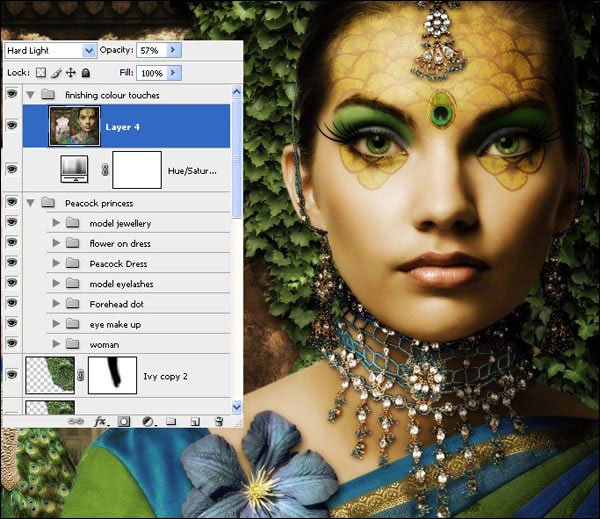
Task: Hide the model jewellery group
Action: coord(12,222)
